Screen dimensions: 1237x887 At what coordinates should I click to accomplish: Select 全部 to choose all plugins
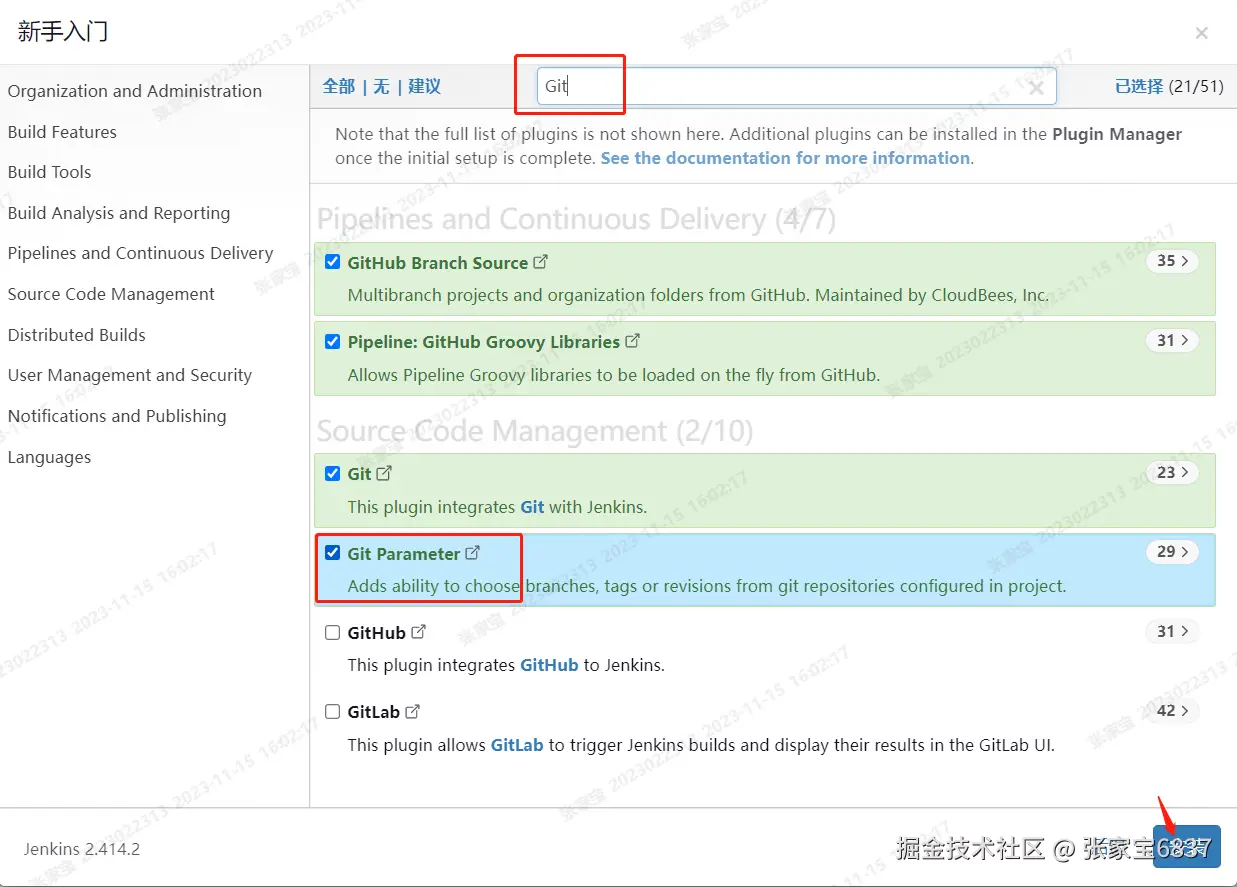click(x=339, y=86)
